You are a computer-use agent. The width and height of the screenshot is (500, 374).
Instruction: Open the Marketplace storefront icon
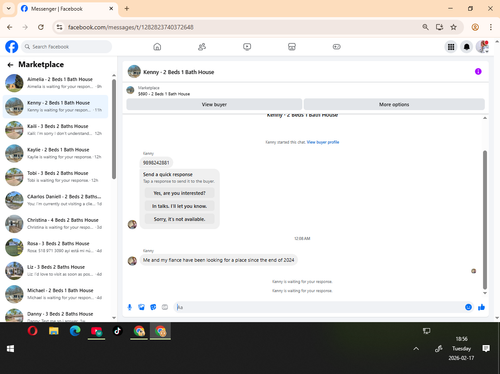click(x=292, y=47)
